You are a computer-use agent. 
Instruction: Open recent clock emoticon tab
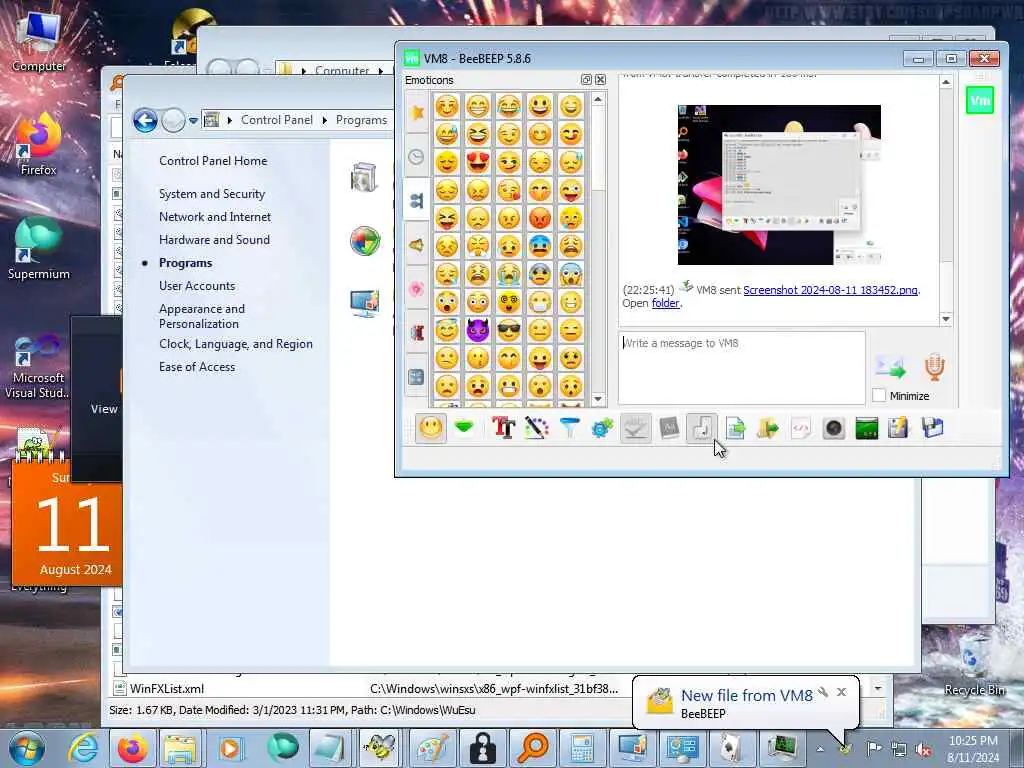coord(417,157)
